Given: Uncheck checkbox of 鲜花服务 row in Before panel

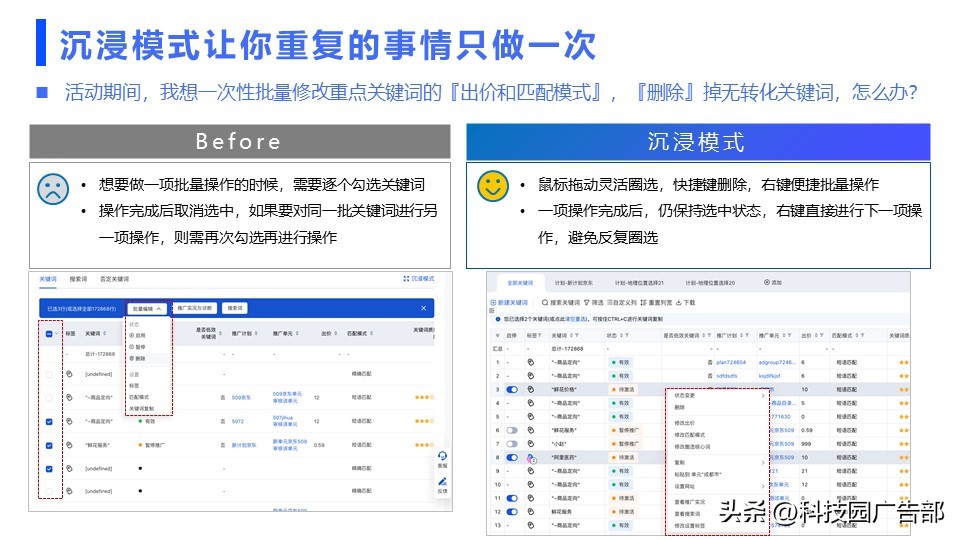Looking at the screenshot, I should point(49,445).
